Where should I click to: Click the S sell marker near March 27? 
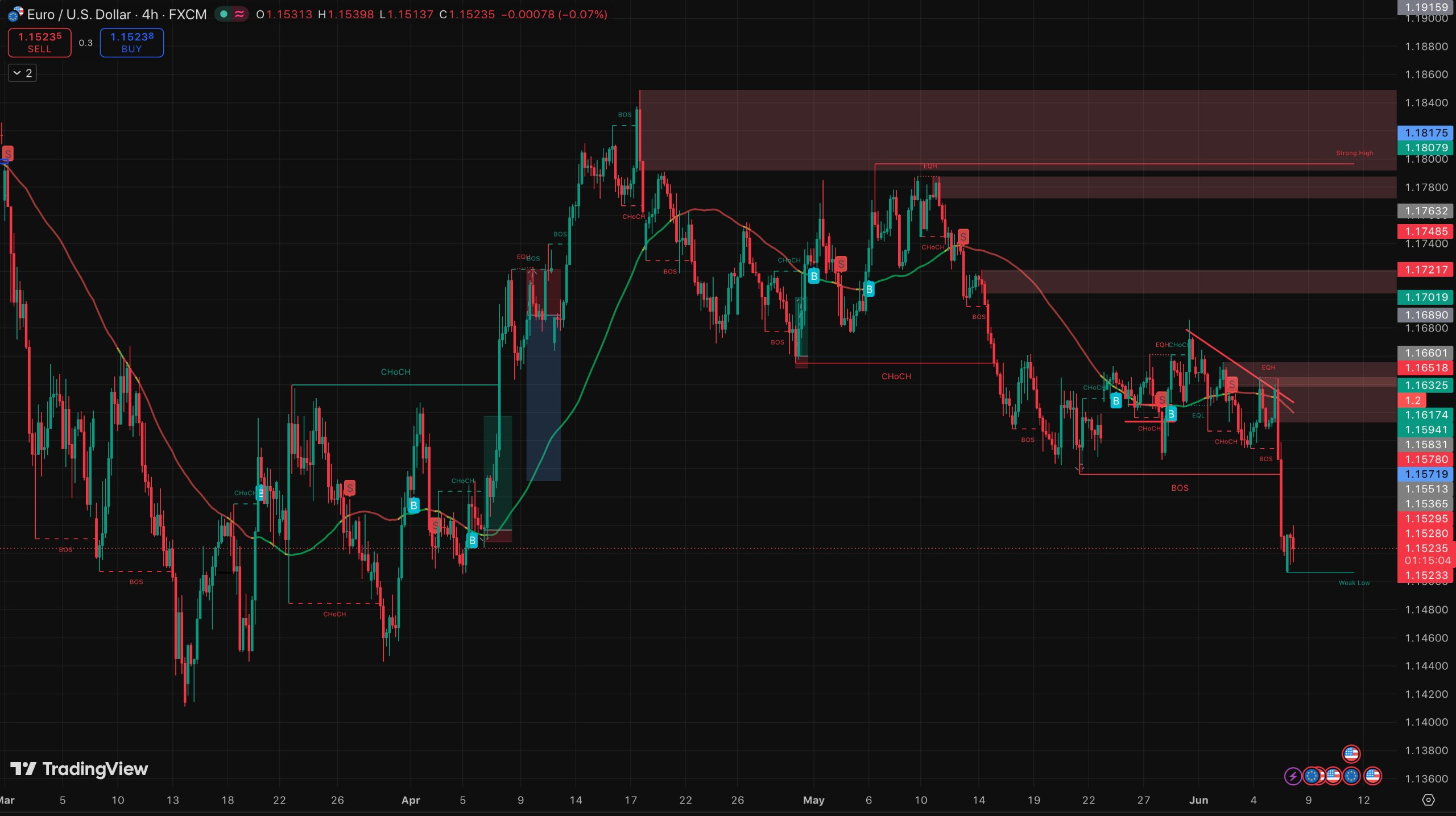350,488
